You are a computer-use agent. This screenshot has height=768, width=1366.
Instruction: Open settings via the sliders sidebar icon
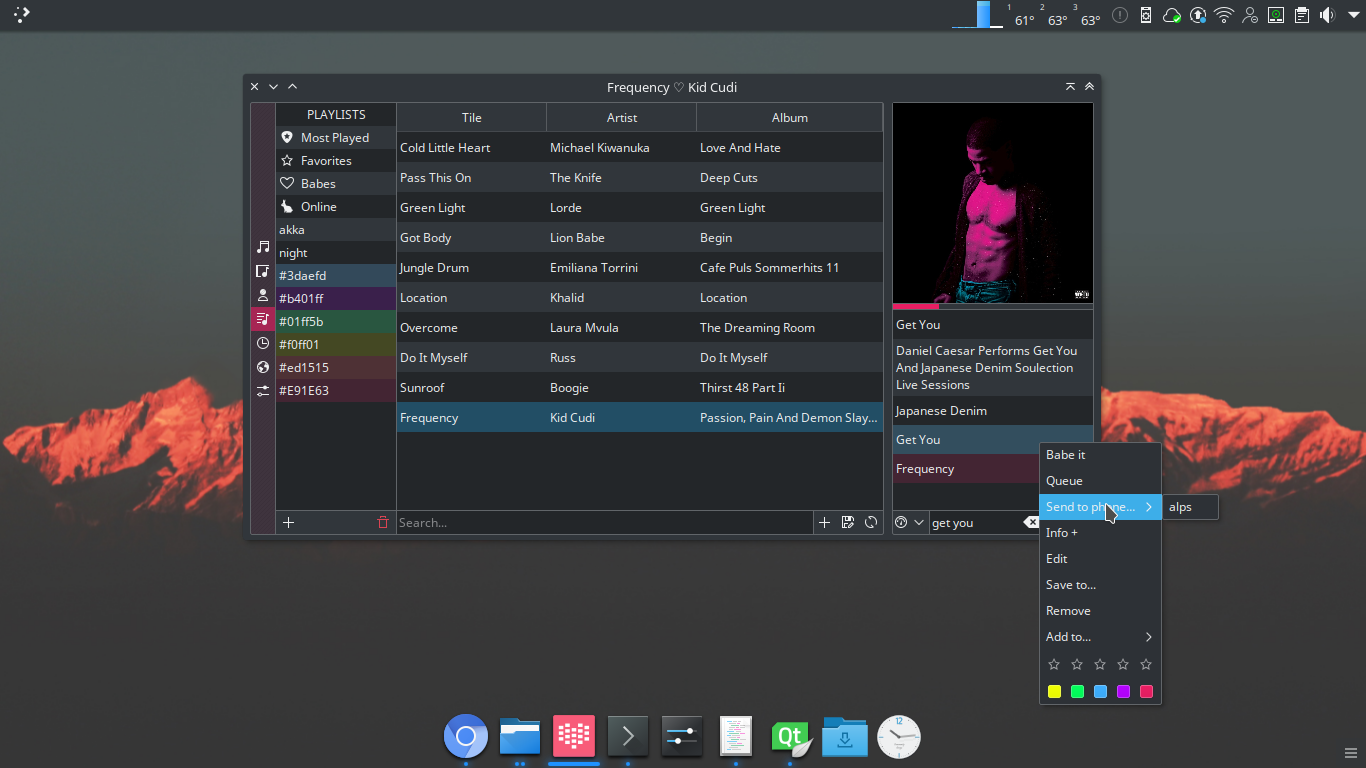point(263,391)
